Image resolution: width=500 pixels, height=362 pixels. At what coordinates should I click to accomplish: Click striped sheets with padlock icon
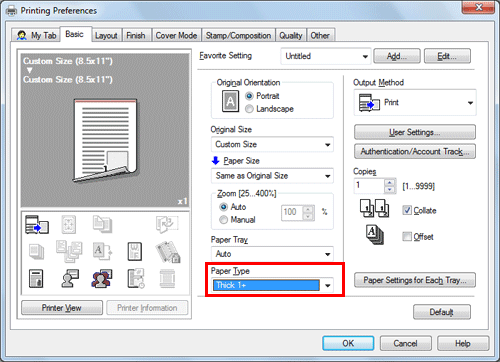[x=168, y=252]
